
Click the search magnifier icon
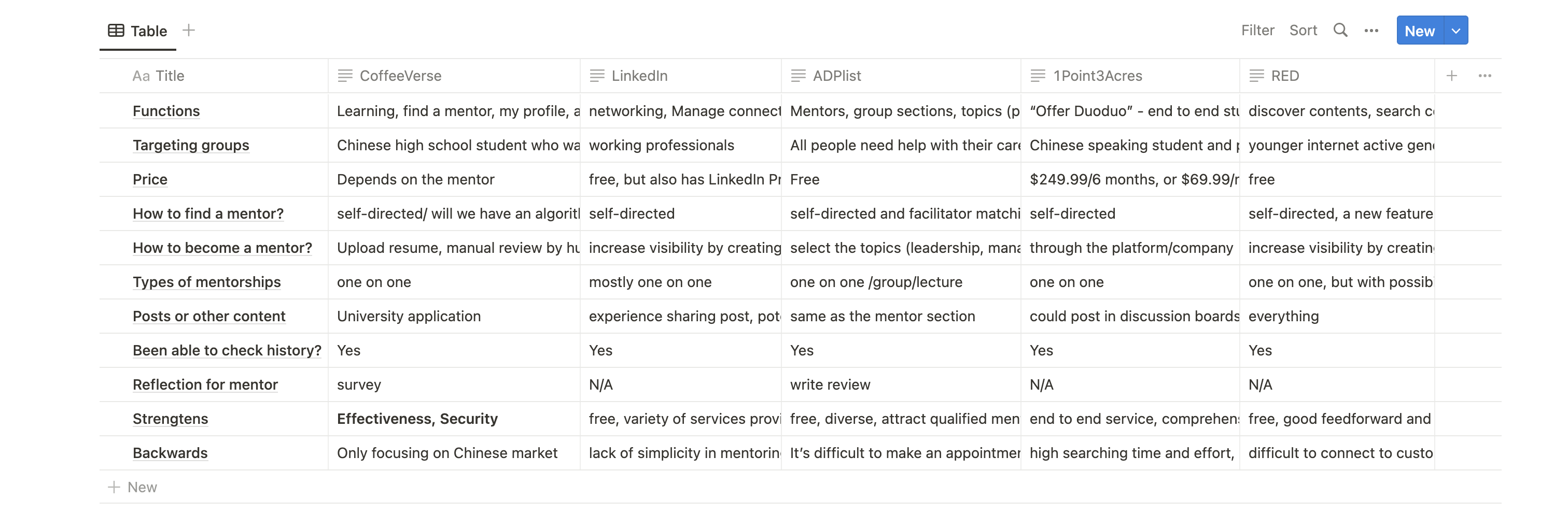[1340, 31]
